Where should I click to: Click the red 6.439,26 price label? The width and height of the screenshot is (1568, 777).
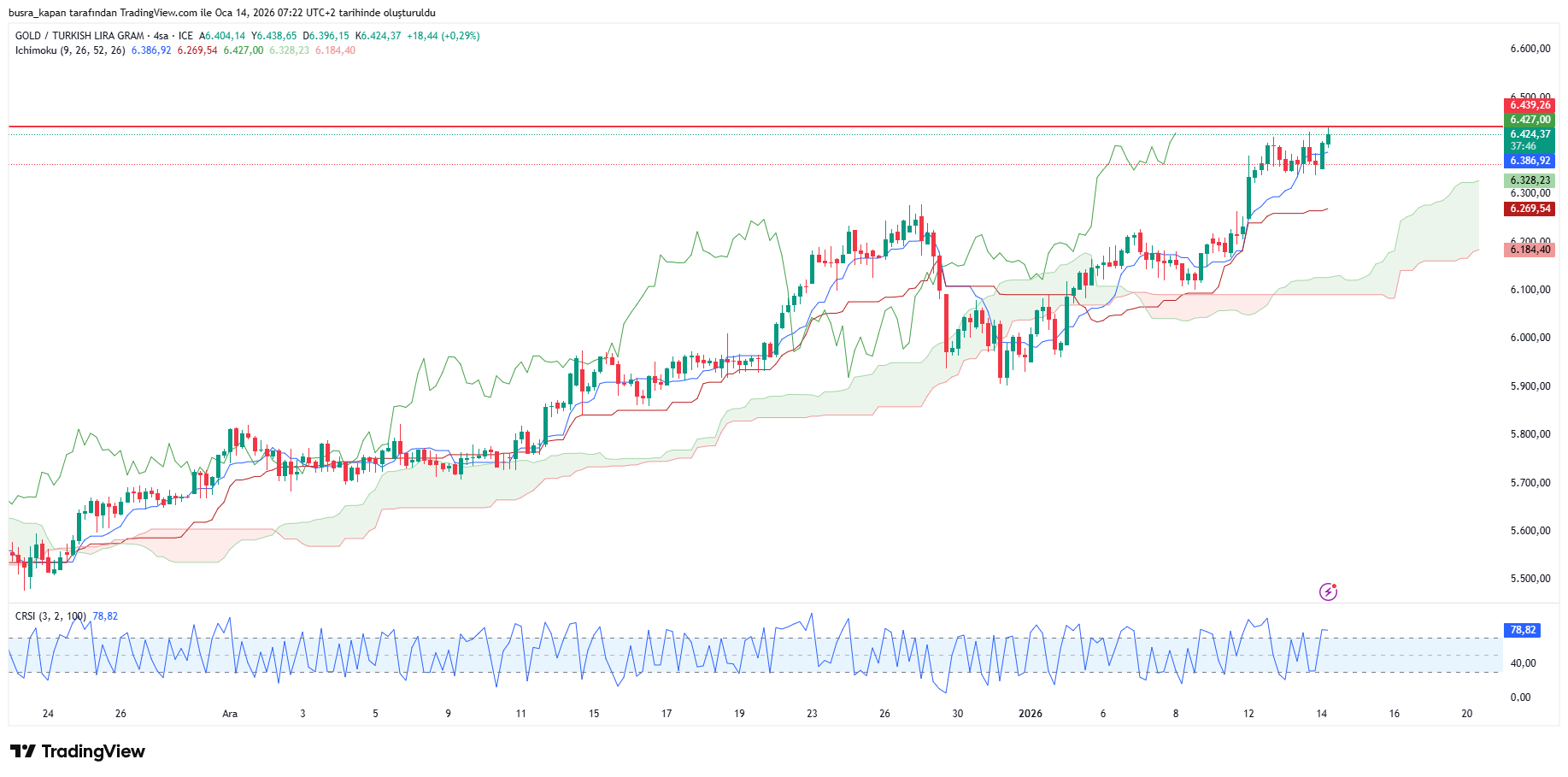1529,105
